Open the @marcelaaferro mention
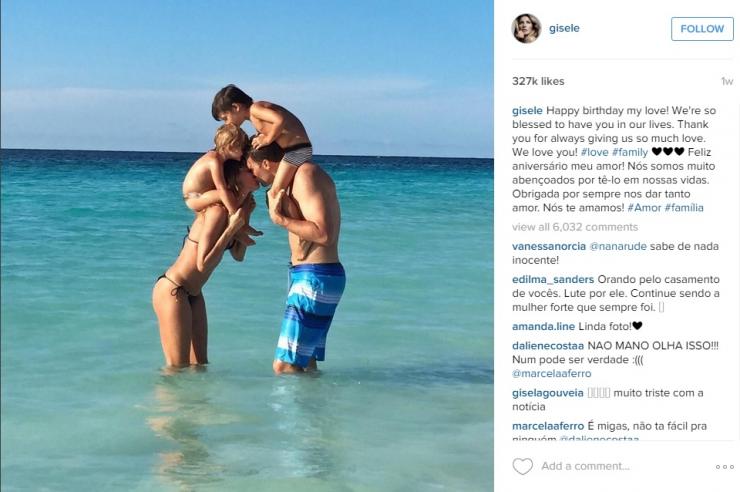 tap(552, 374)
